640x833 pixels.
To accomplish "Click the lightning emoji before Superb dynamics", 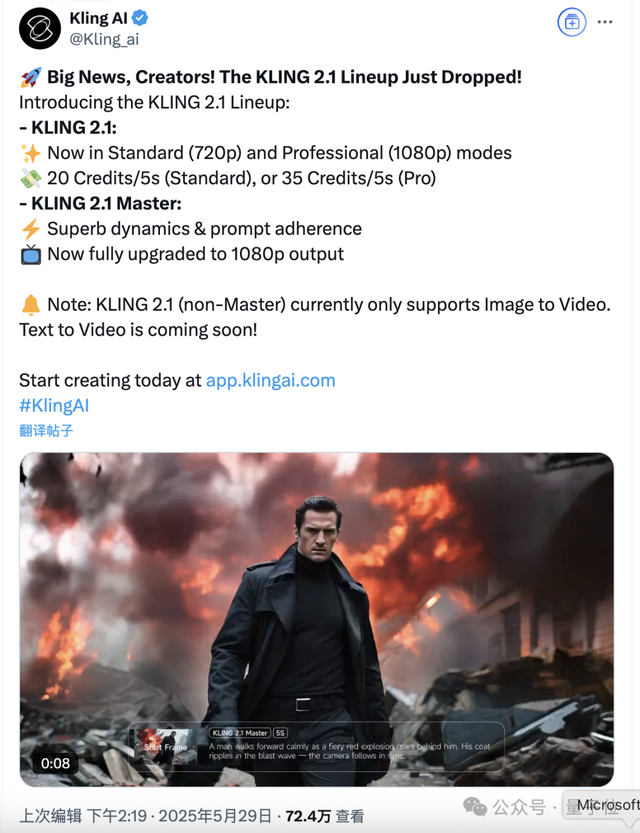I will point(30,229).
